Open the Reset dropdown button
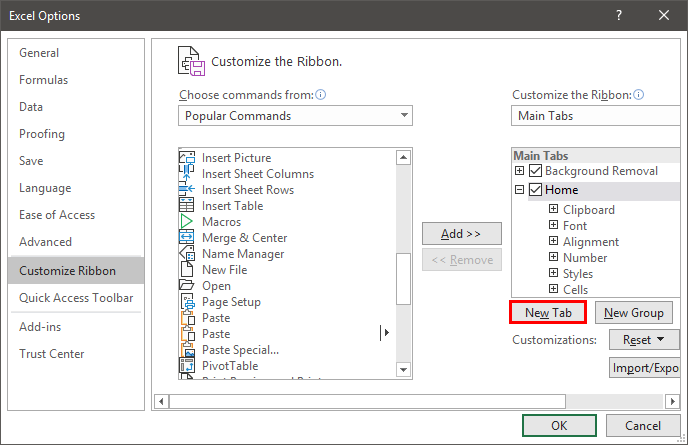Screen dimensions: 688x445 (644, 339)
